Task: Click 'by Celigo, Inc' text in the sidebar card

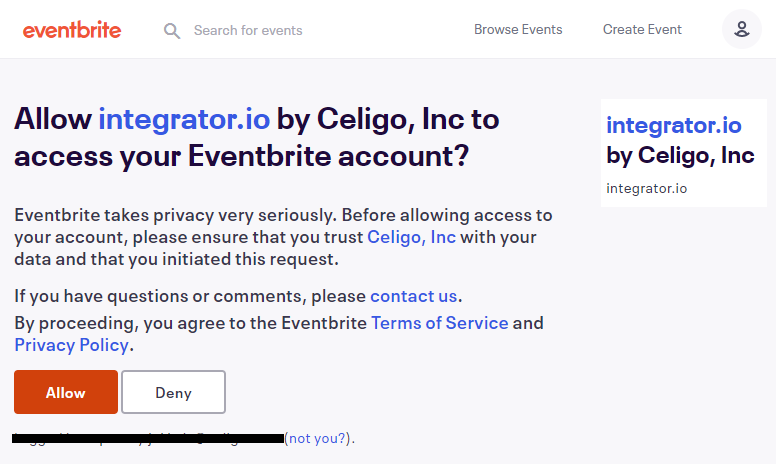Action: click(680, 156)
